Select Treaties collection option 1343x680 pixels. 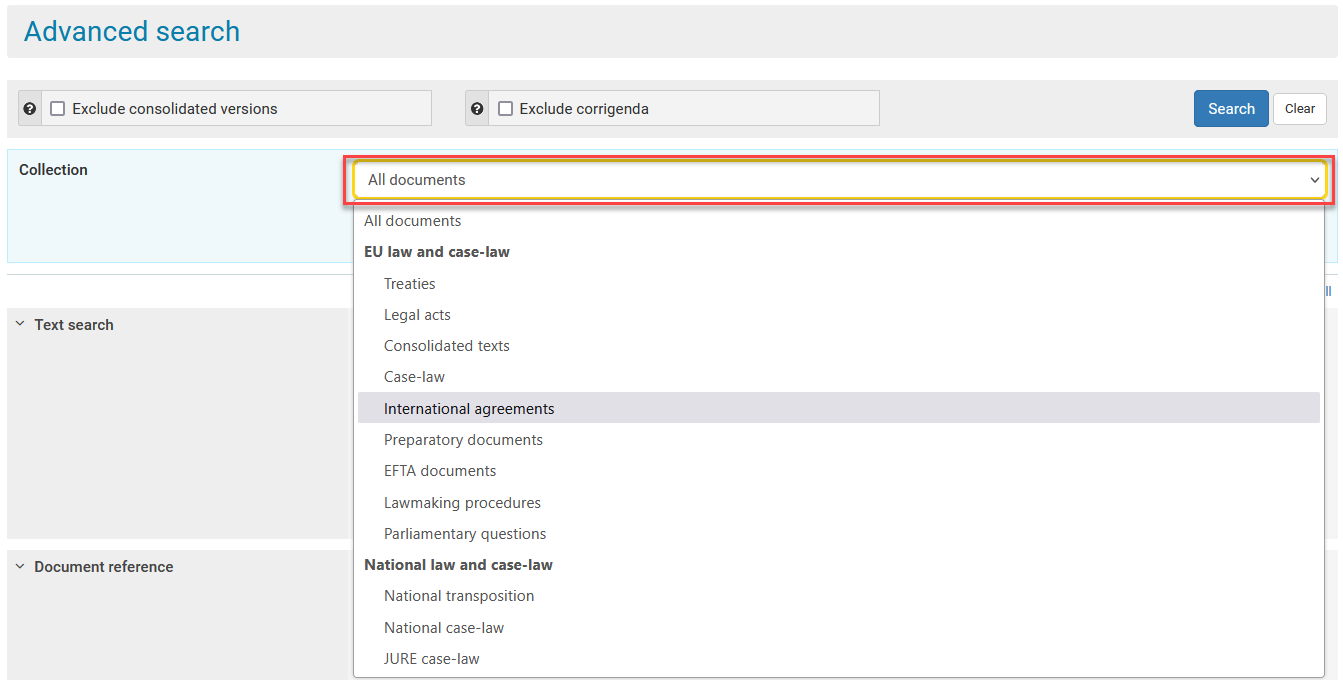pos(839,284)
